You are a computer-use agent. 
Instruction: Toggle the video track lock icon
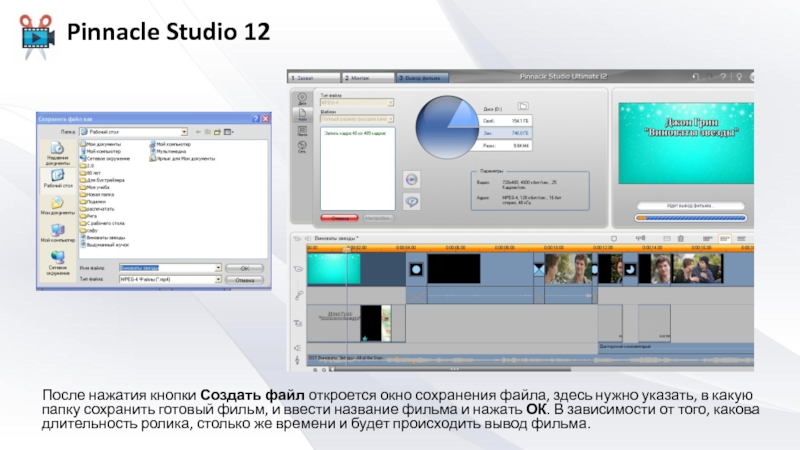coord(298,269)
